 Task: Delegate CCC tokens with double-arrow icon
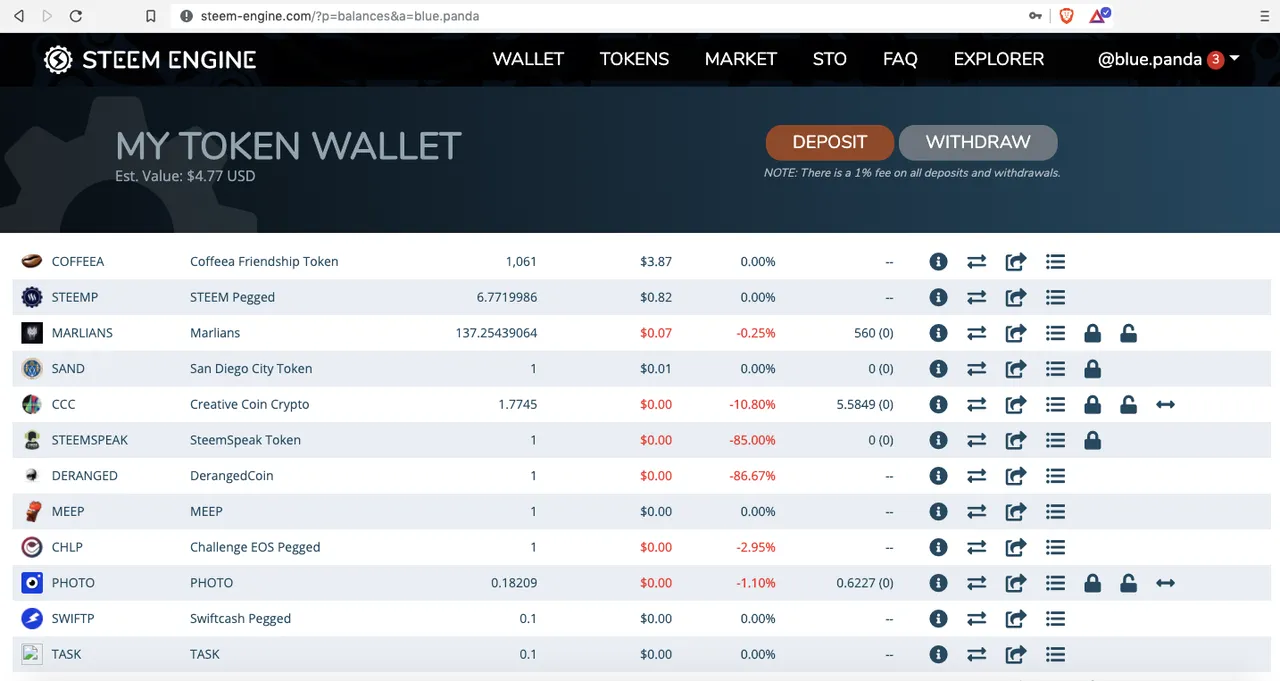1165,405
